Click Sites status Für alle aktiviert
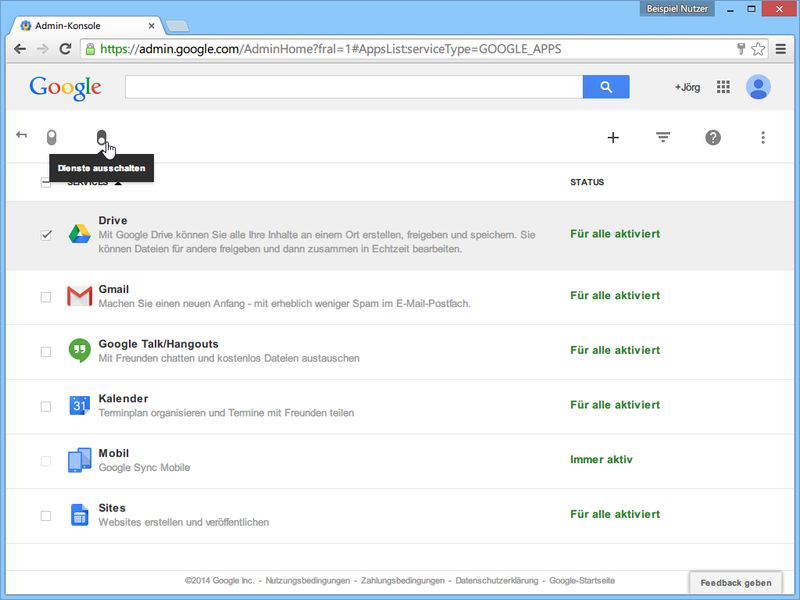800x600 pixels. pyautogui.click(x=615, y=514)
